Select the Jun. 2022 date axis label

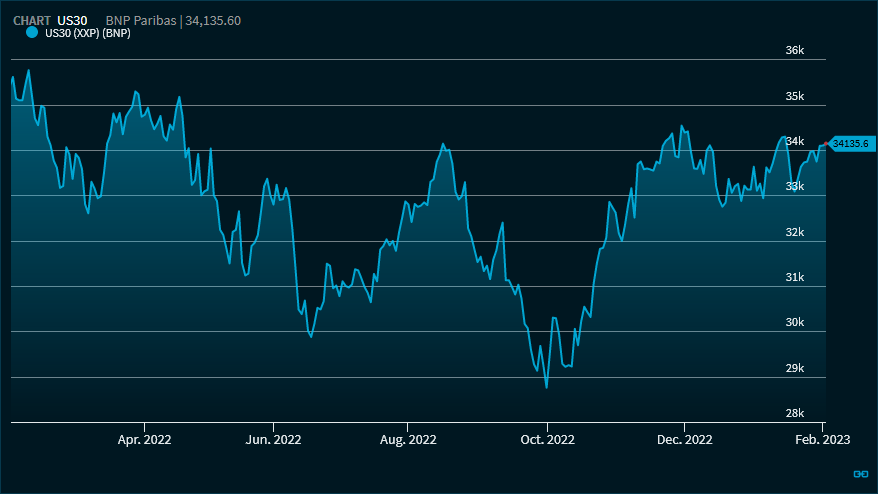tap(274, 439)
